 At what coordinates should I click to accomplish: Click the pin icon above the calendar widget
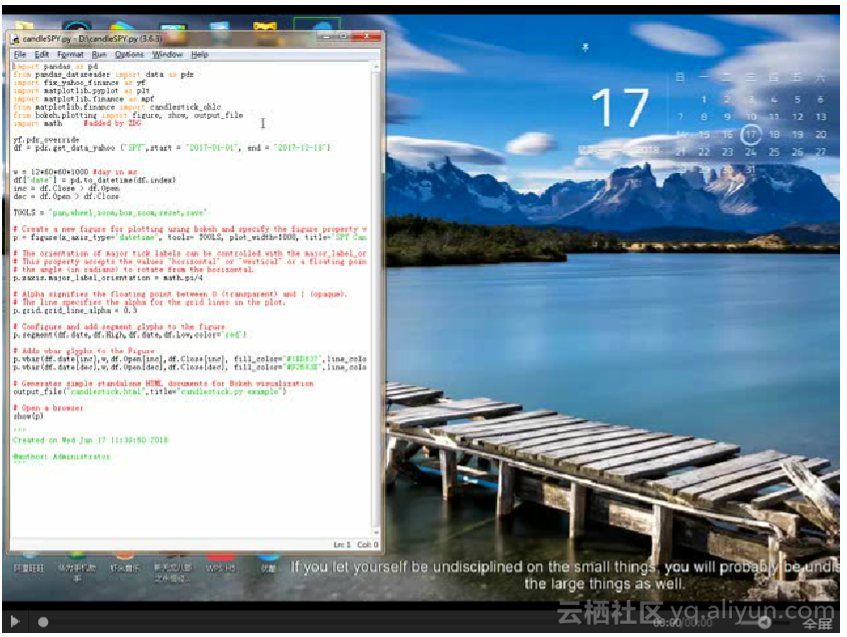(585, 48)
